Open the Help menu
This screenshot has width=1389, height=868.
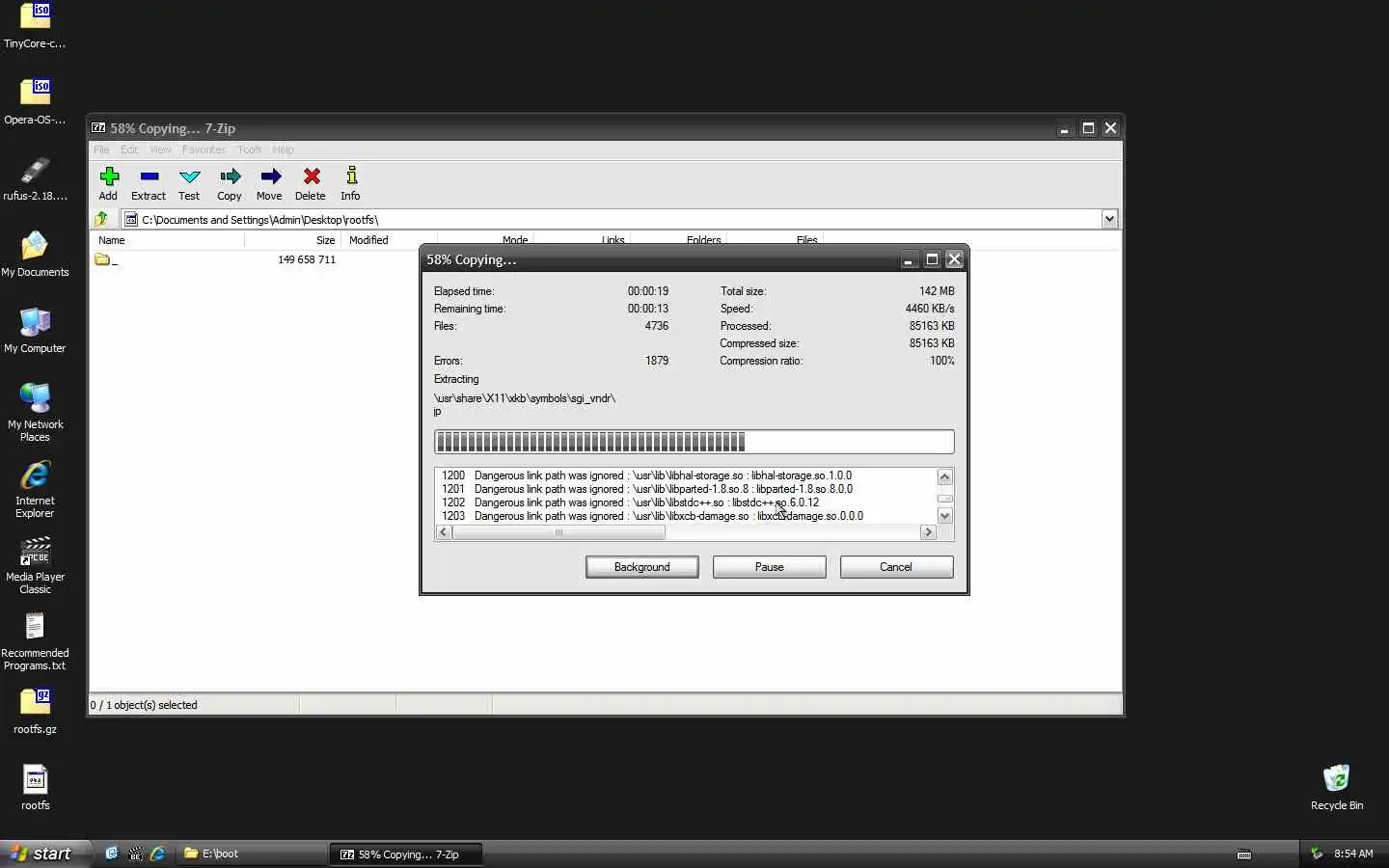click(283, 149)
